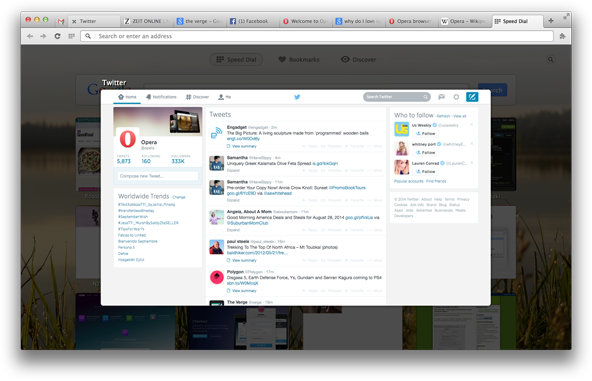Image resolution: width=592 pixels, height=381 pixels.
Task: Open the Twitter settings gear
Action: [x=456, y=97]
